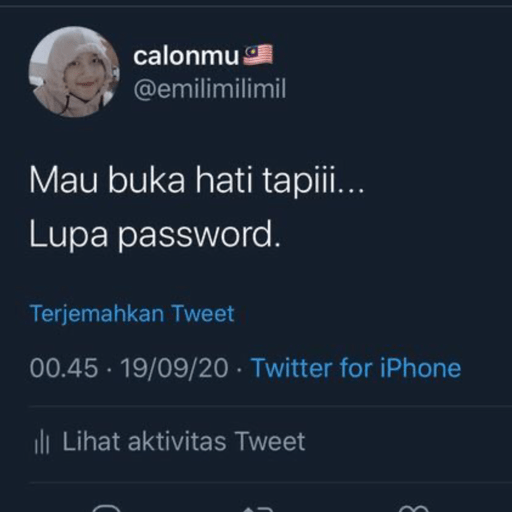This screenshot has width=512, height=512.
Task: Click the Malaysia flag emoji beside calonmu
Action: 258,55
